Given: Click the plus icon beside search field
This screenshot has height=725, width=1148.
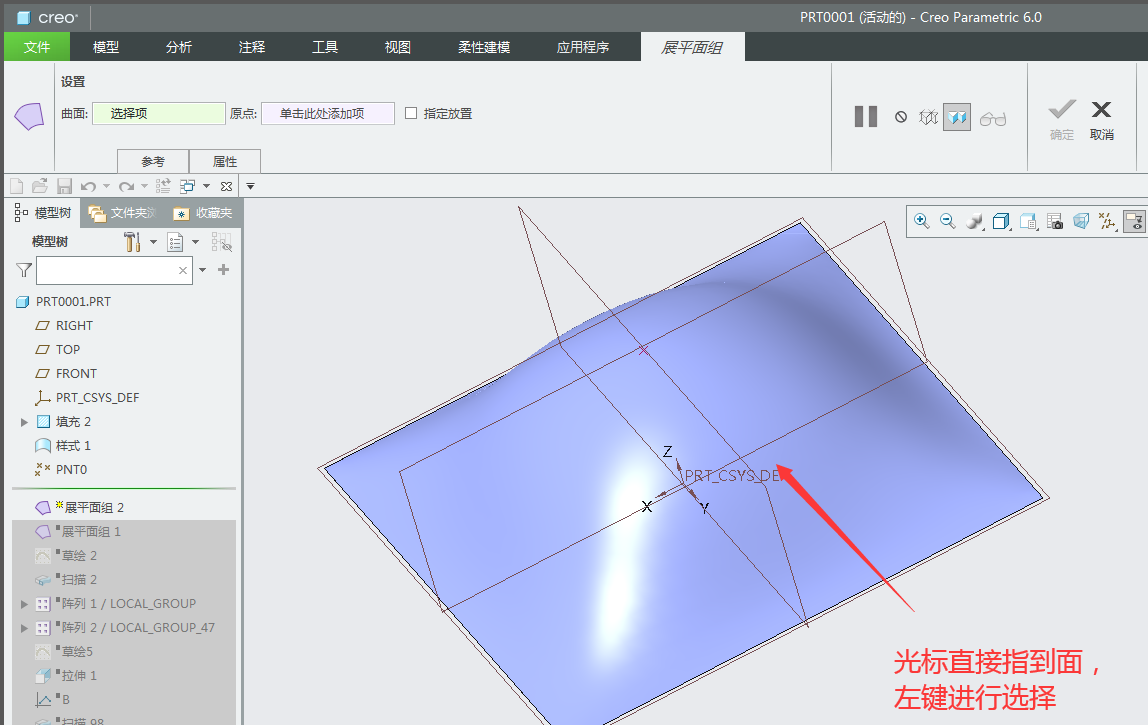Looking at the screenshot, I should [x=223, y=269].
